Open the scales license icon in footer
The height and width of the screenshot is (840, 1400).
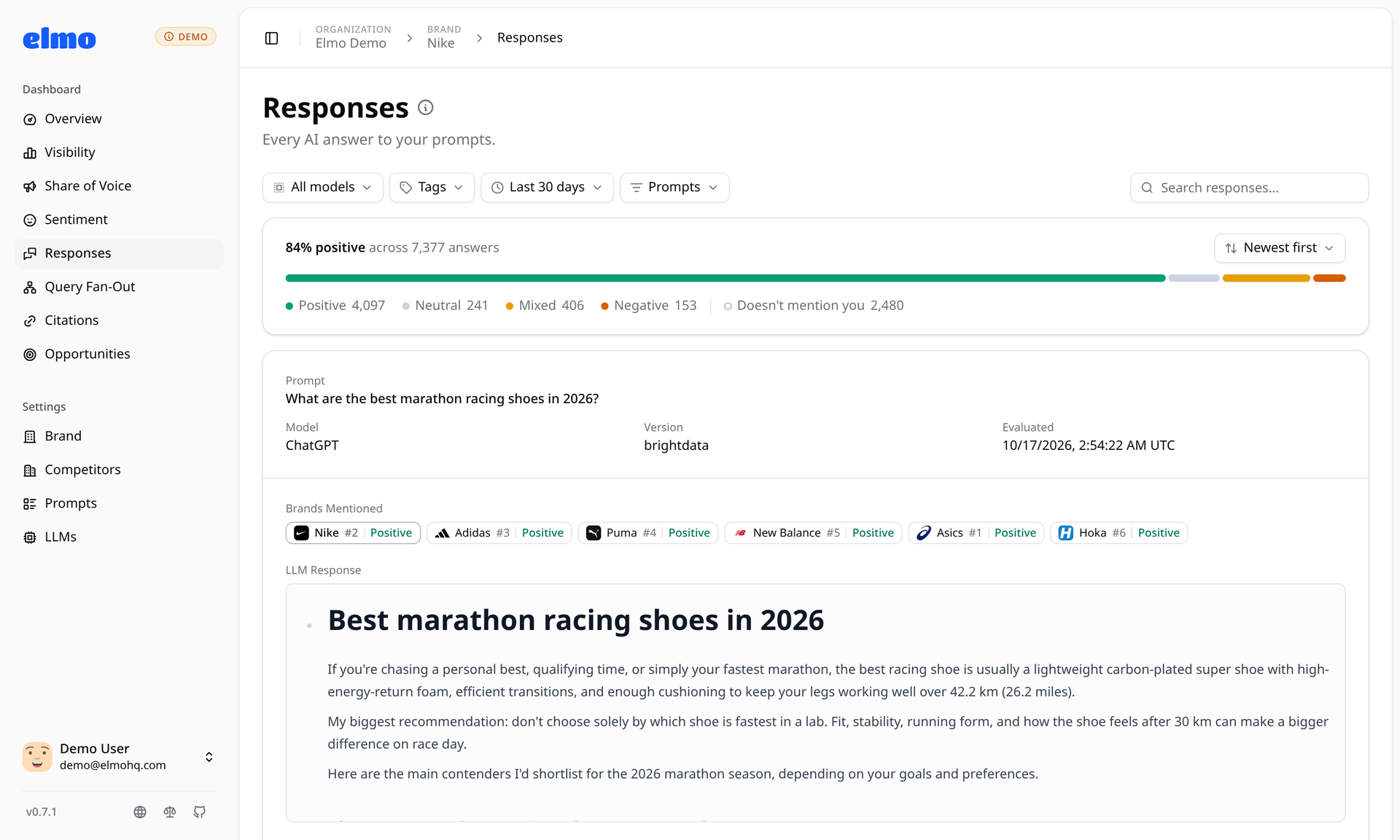pos(170,812)
